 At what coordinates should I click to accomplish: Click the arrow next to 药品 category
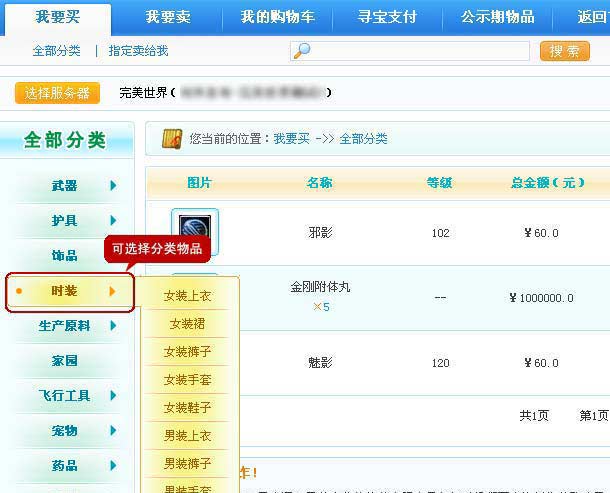(114, 465)
